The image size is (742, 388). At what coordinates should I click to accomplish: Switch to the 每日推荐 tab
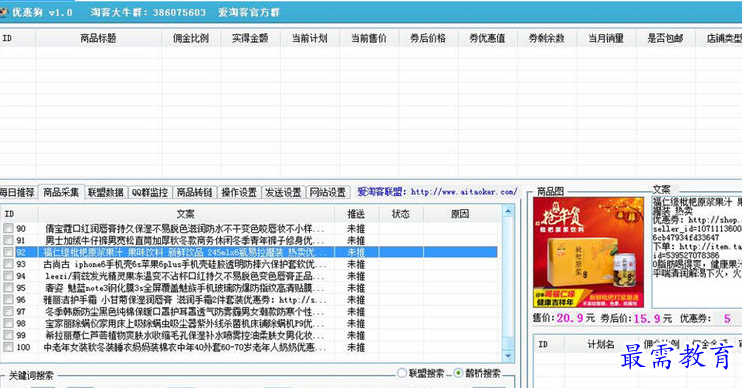tap(18, 192)
